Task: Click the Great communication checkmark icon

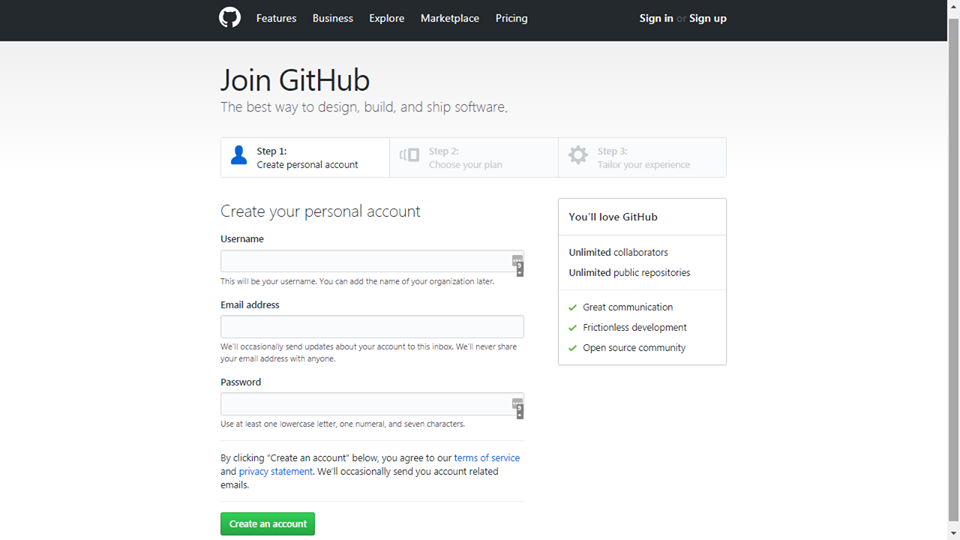Action: [572, 307]
